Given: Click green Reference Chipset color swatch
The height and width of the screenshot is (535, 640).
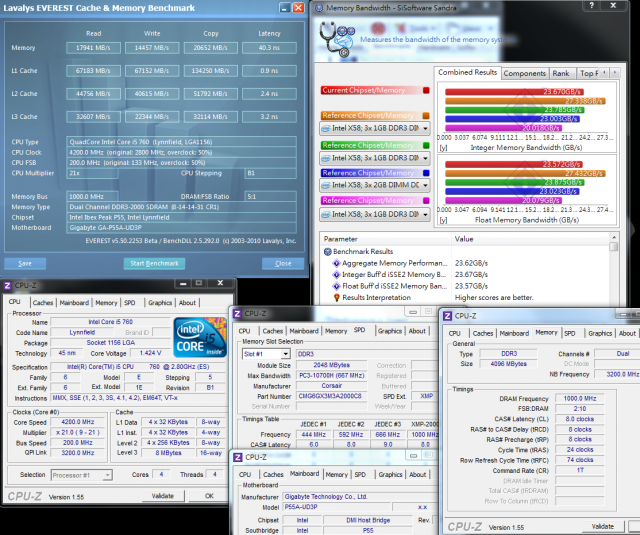Looking at the screenshot, I should tap(426, 145).
